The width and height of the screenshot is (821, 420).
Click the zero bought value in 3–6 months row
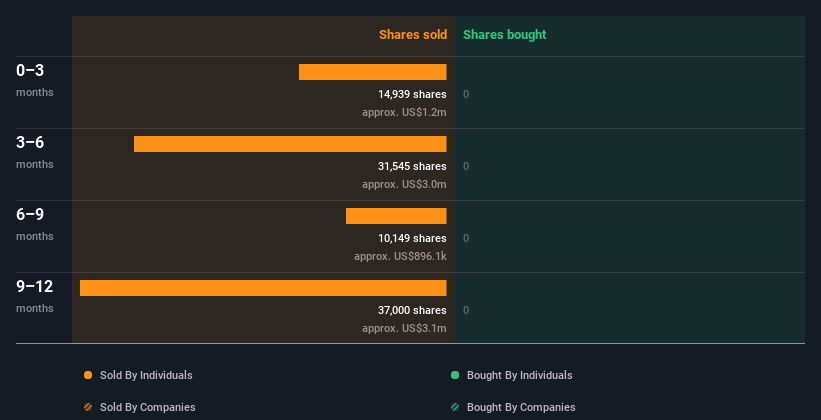[x=466, y=166]
